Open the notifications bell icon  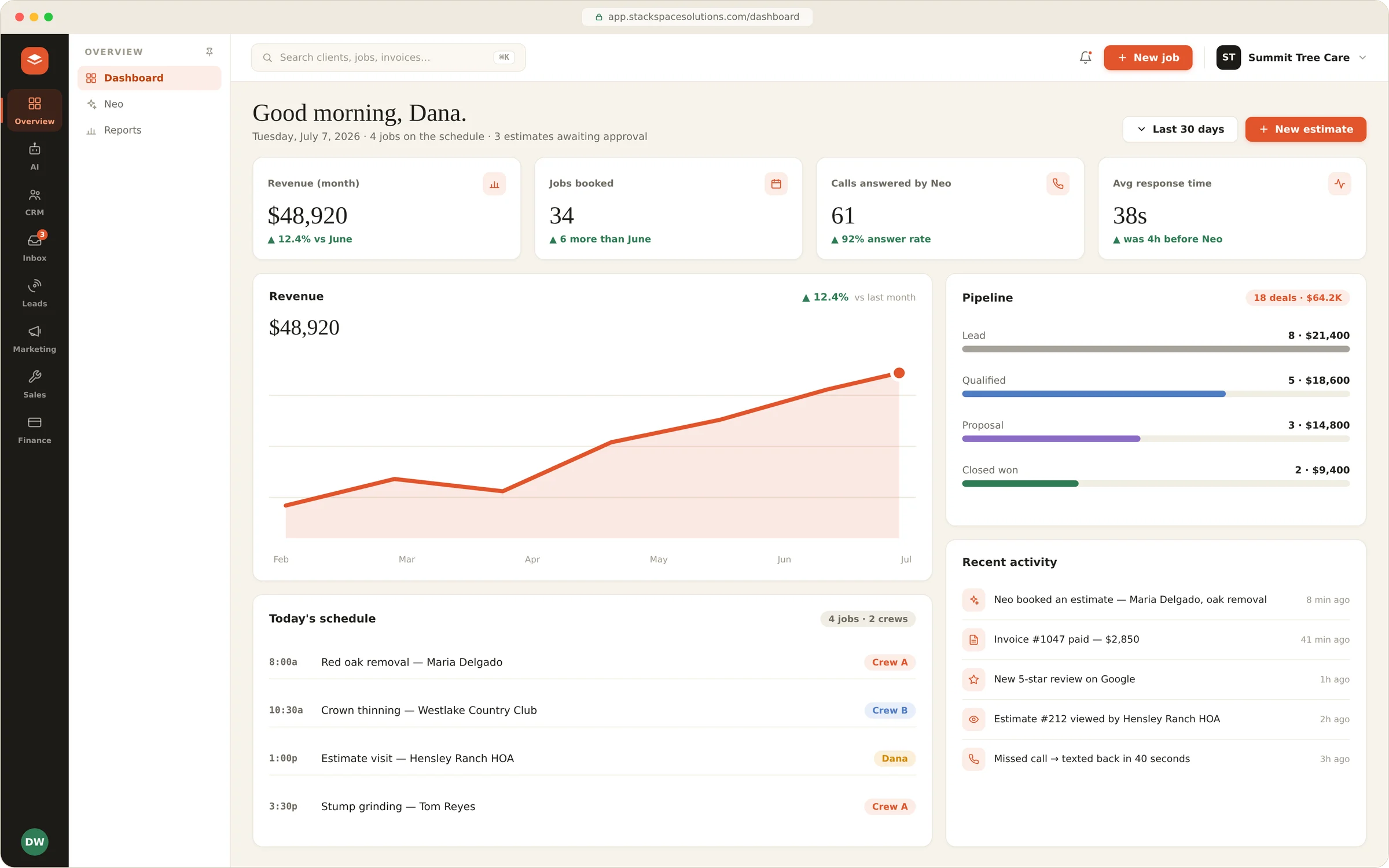click(x=1085, y=57)
